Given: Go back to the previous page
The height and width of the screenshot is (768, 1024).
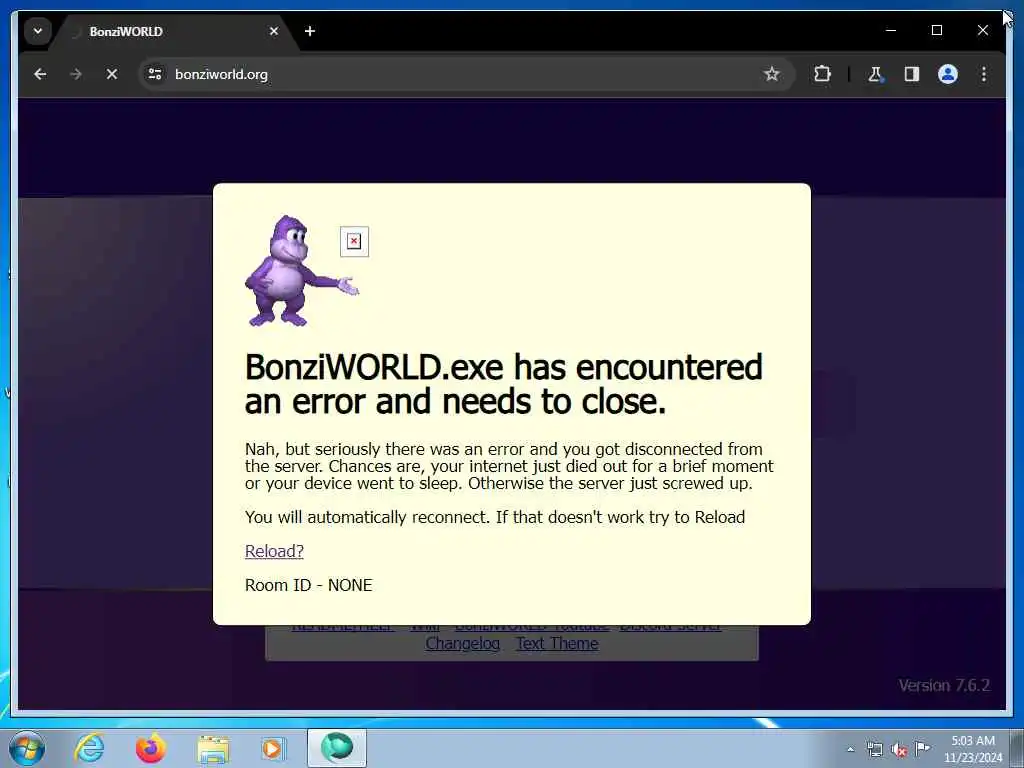Looking at the screenshot, I should click(40, 74).
